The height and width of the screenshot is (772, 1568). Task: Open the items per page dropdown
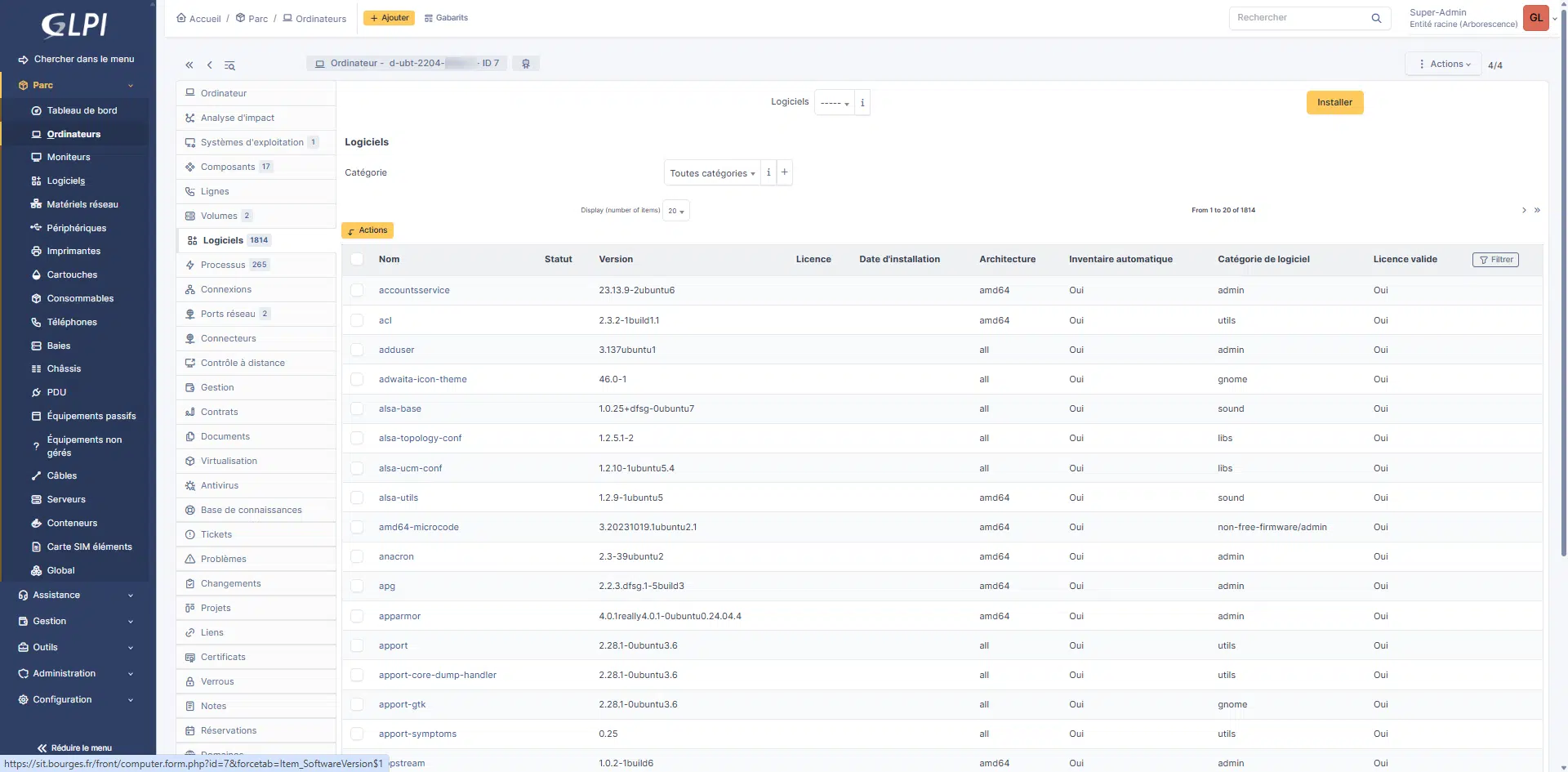[676, 211]
